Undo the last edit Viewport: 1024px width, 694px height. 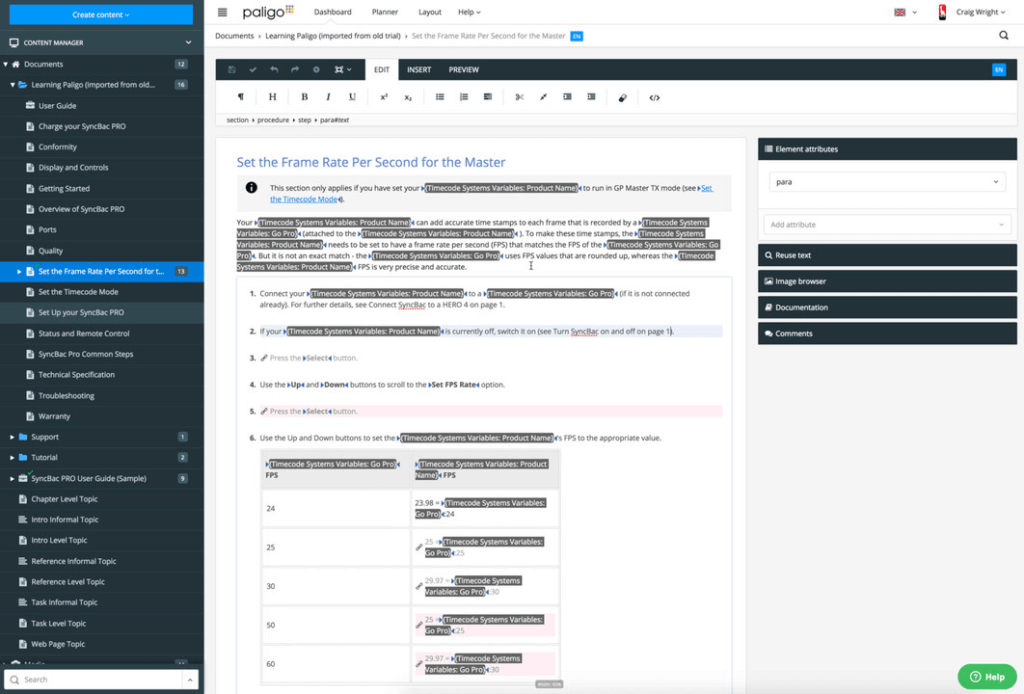click(274, 70)
